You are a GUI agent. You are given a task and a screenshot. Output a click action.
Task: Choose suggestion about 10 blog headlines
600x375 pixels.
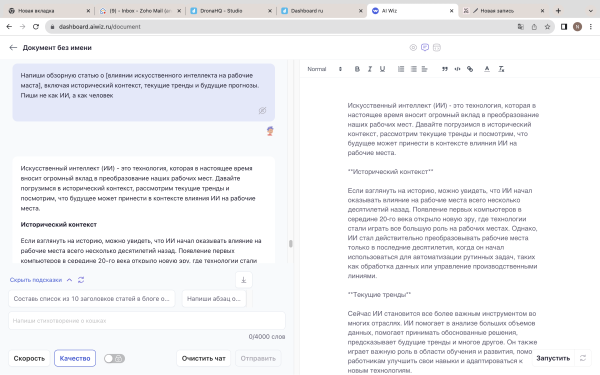[x=91, y=298]
